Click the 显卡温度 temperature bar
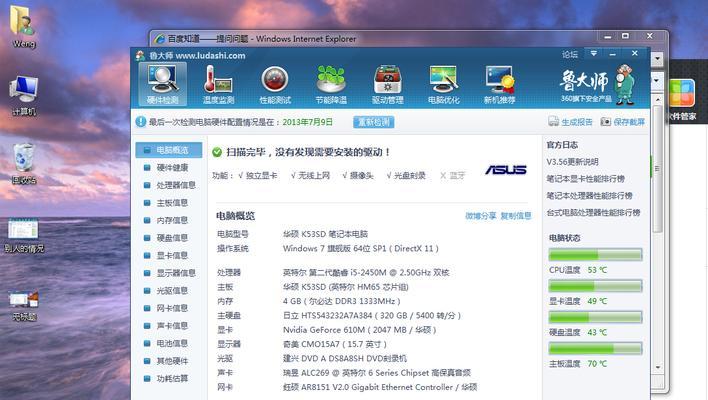Screen dimensions: 708x400 (595, 286)
